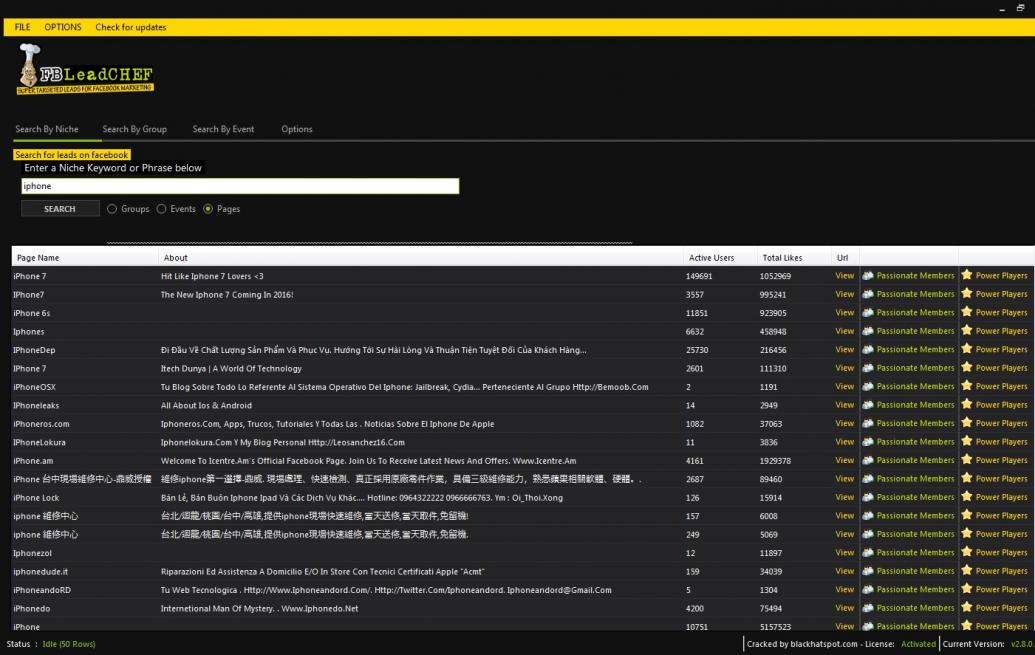Click Power Players star for Iphones row
The height and width of the screenshot is (655, 1035).
pyautogui.click(x=967, y=331)
